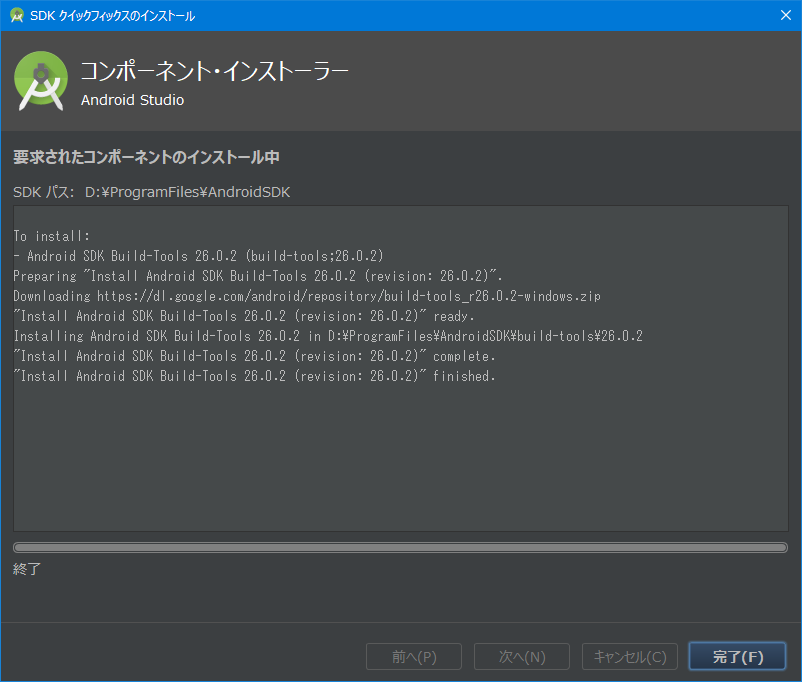Image resolution: width=802 pixels, height=682 pixels.
Task: Click the 終了 status label
Action: [27, 569]
